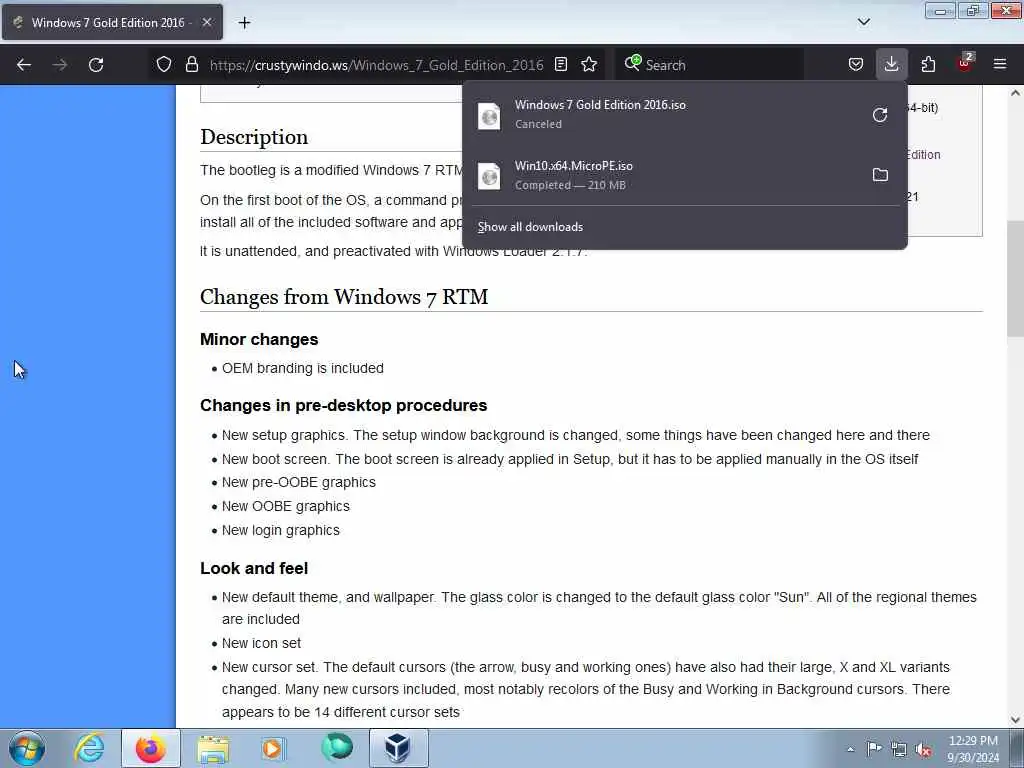Open the tracking protection shield icon

(164, 65)
